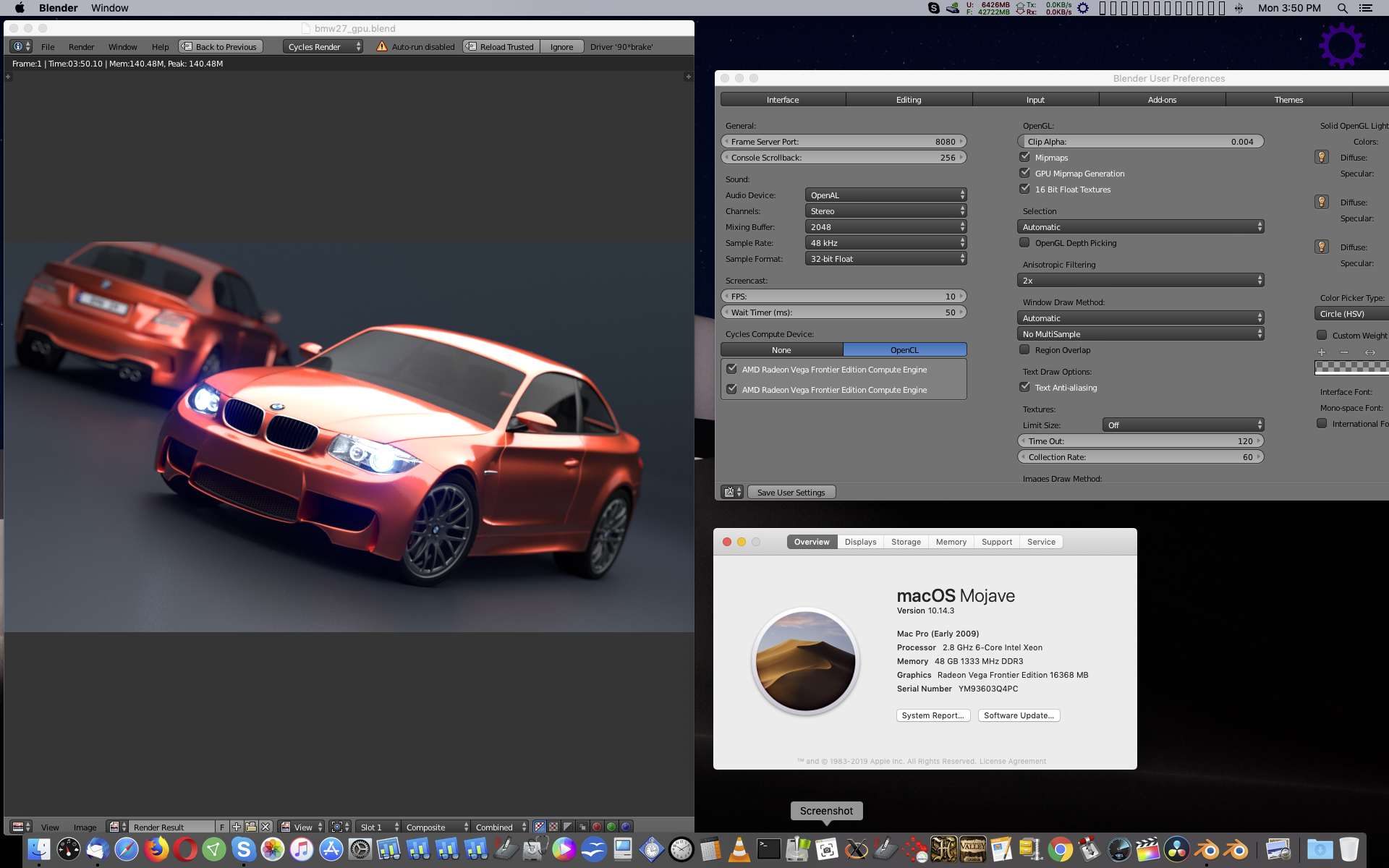The height and width of the screenshot is (868, 1389).
Task: Show only the red channel
Action: coord(597,827)
